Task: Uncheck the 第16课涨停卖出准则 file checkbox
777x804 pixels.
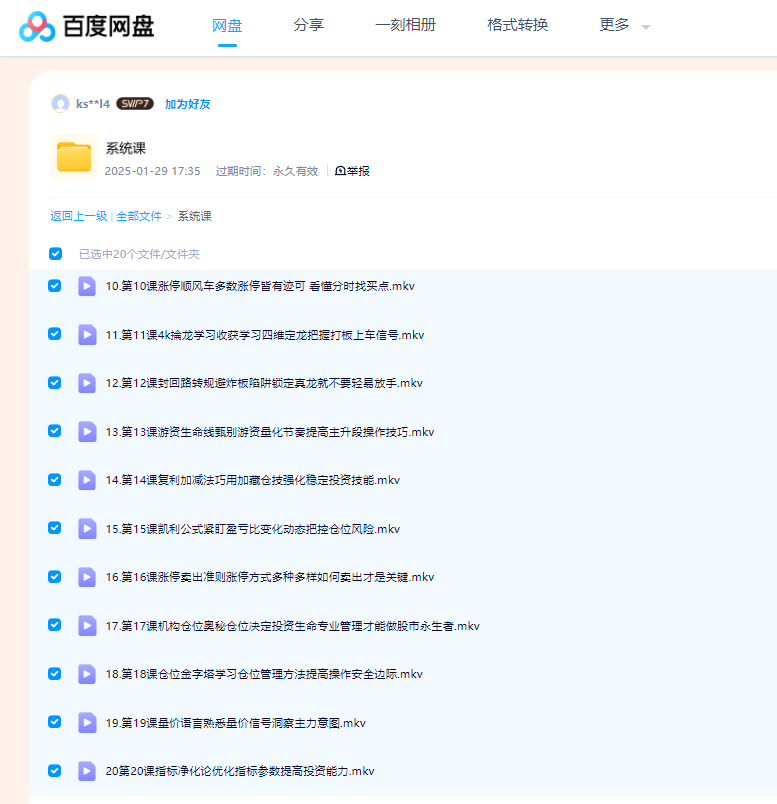Action: coord(54,576)
